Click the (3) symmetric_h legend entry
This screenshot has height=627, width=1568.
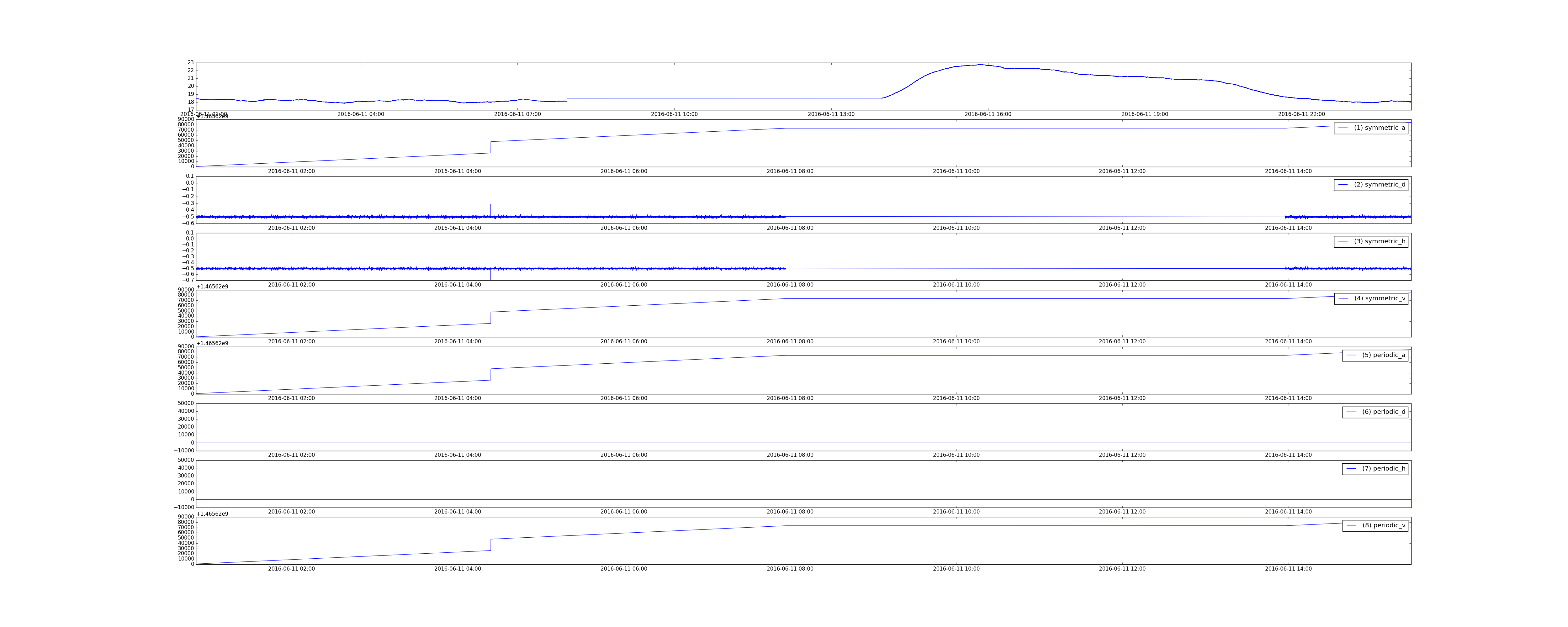coord(1371,242)
